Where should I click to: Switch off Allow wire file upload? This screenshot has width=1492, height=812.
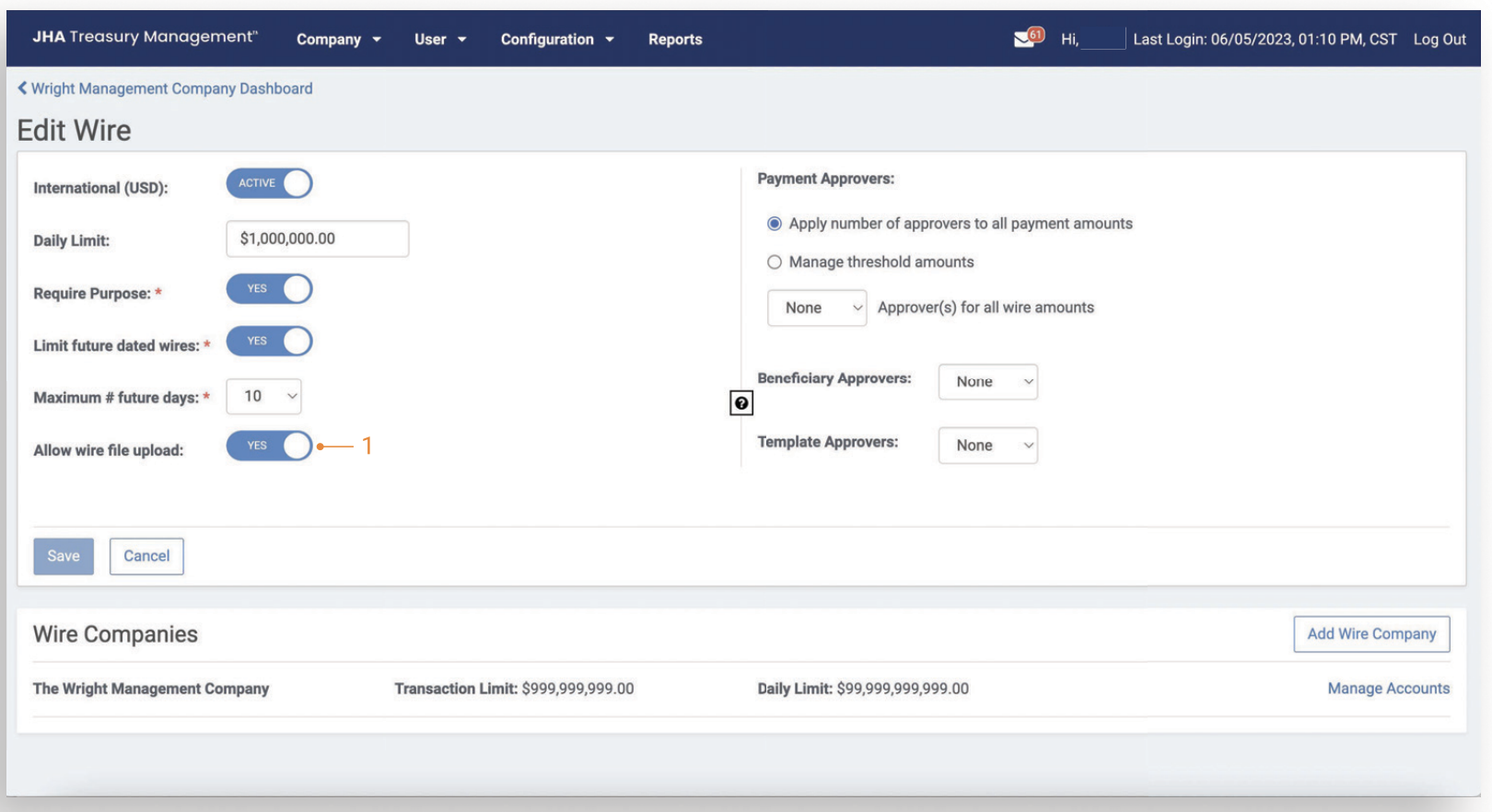pos(269,446)
